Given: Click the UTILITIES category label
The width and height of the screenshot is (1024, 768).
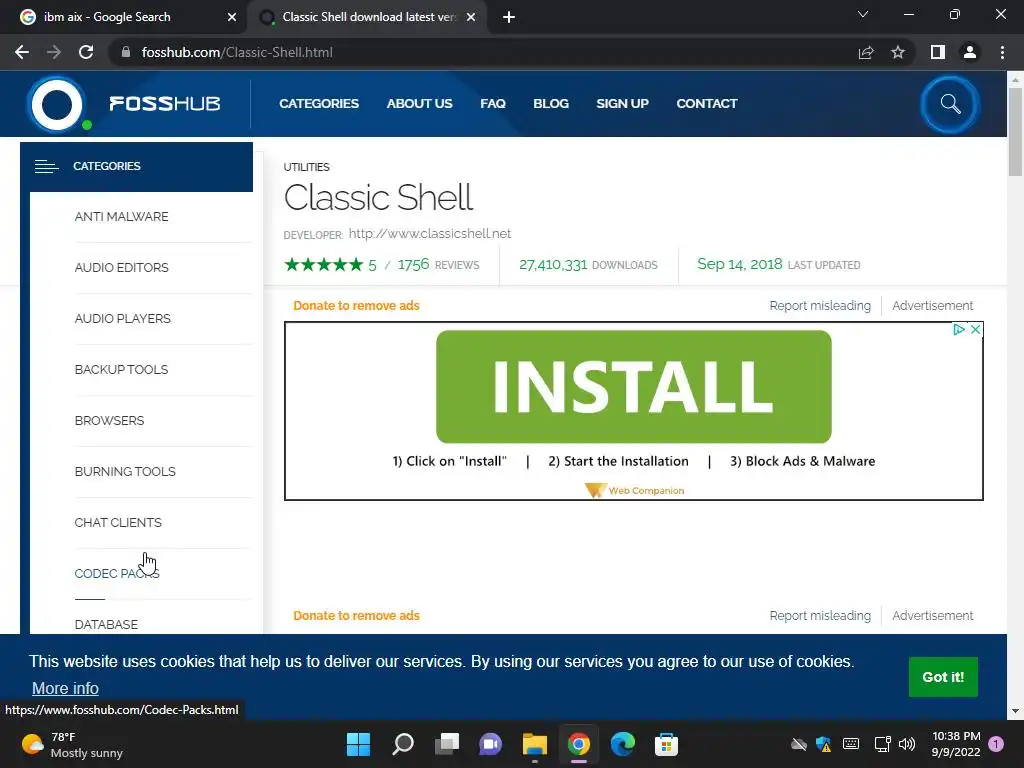Looking at the screenshot, I should click(306, 167).
